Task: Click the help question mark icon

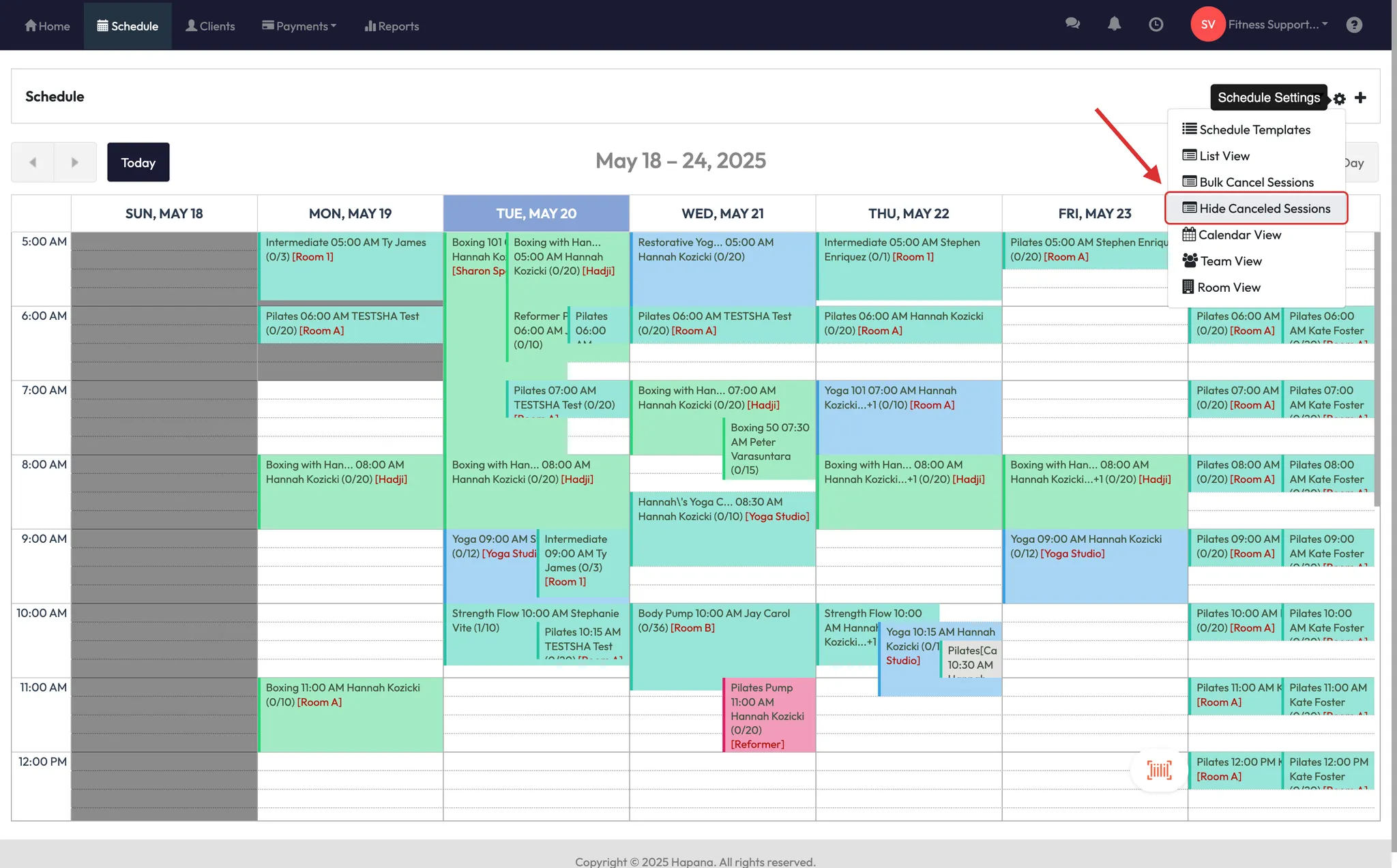Action: pyautogui.click(x=1354, y=25)
